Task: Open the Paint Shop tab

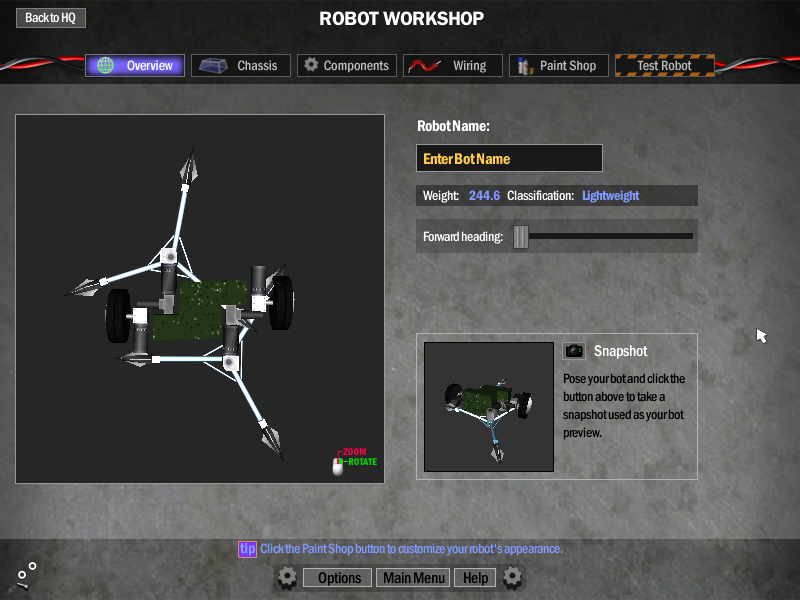Action: (559, 65)
